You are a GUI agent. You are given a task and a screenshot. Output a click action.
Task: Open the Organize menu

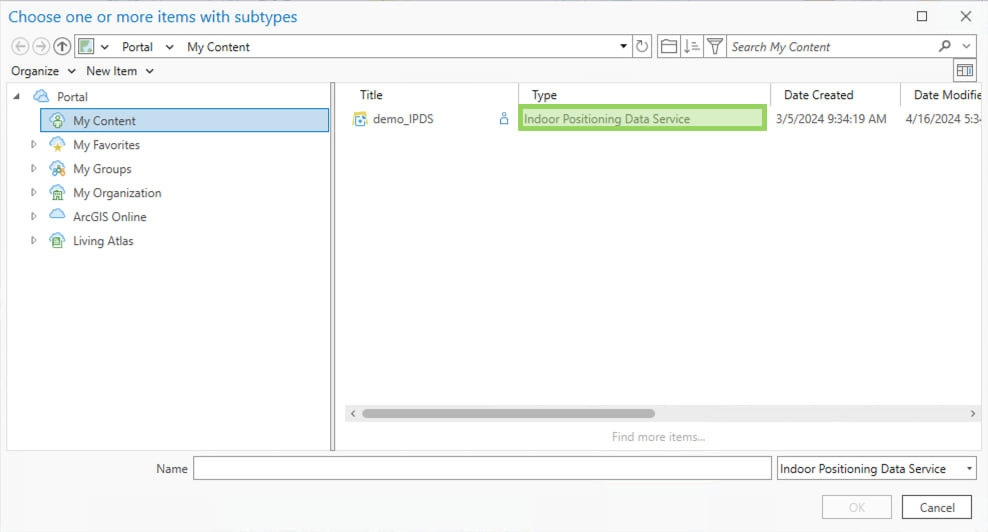[x=43, y=71]
